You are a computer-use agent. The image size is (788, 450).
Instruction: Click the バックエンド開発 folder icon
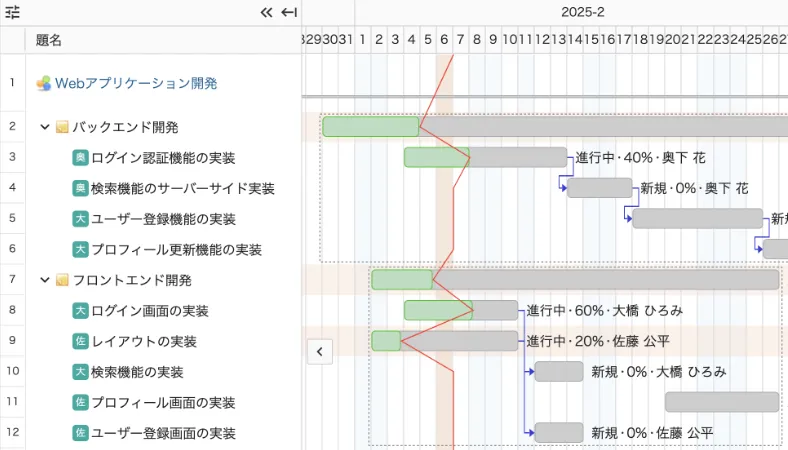(x=62, y=127)
